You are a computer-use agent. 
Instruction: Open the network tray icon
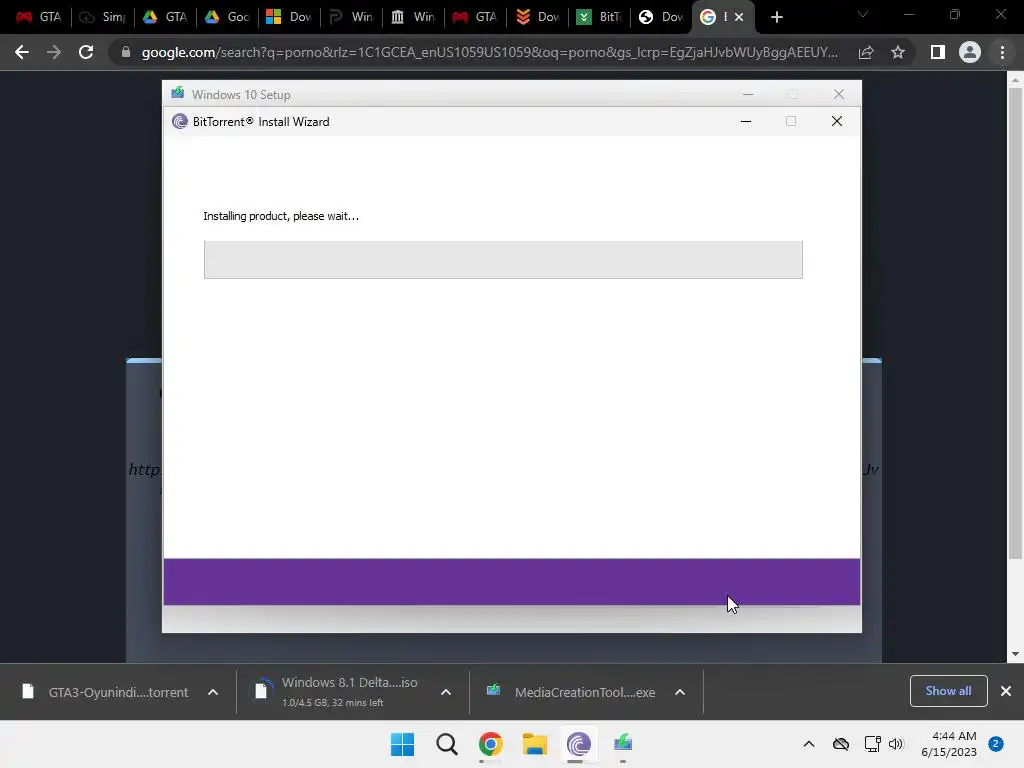(872, 744)
